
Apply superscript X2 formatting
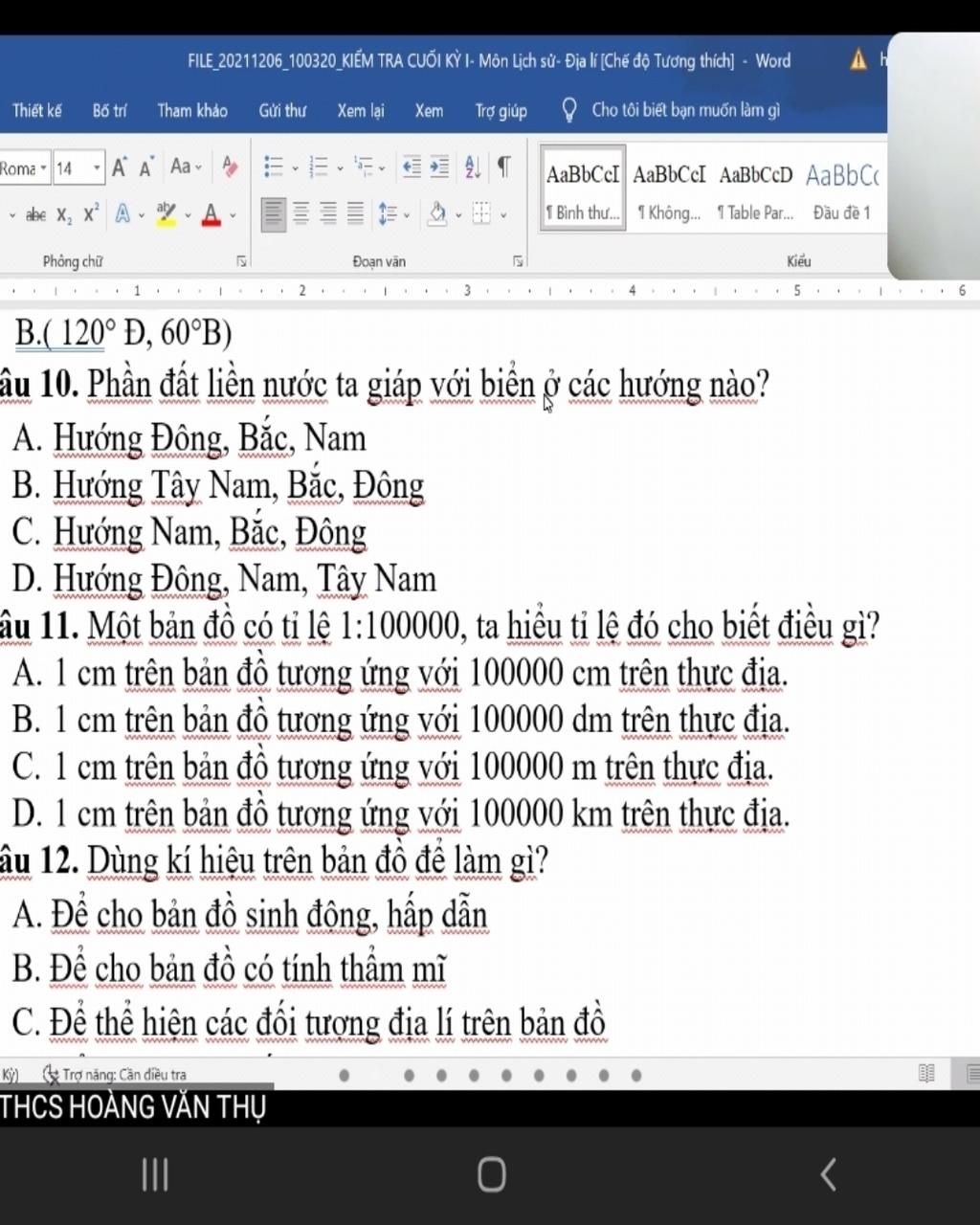91,213
